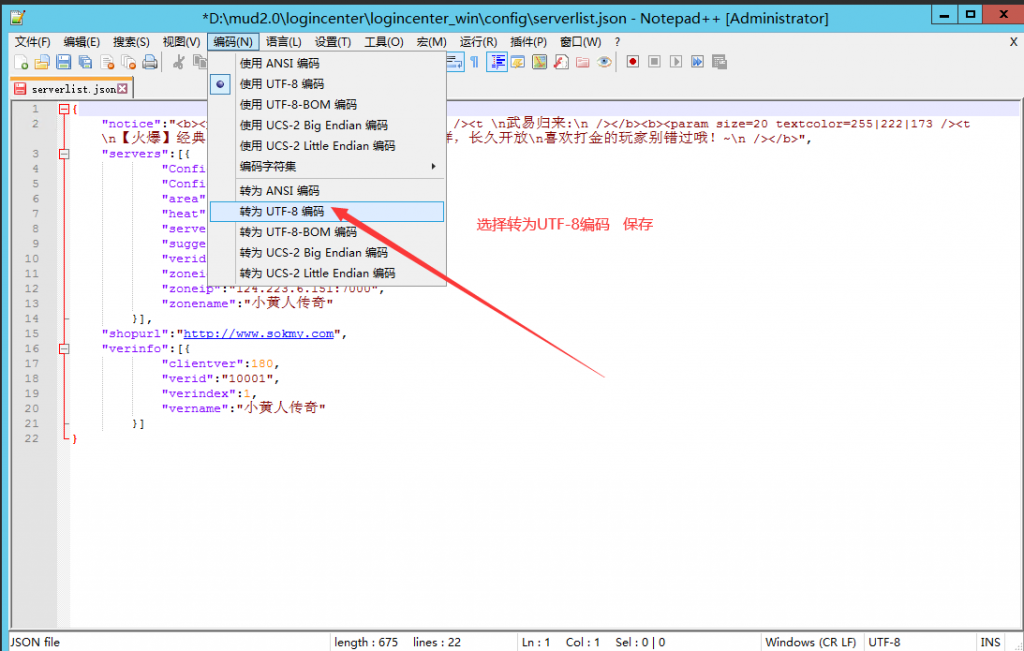This screenshot has width=1024, height=651.
Task: Close the document with the menu bar X
Action: coord(1014,42)
